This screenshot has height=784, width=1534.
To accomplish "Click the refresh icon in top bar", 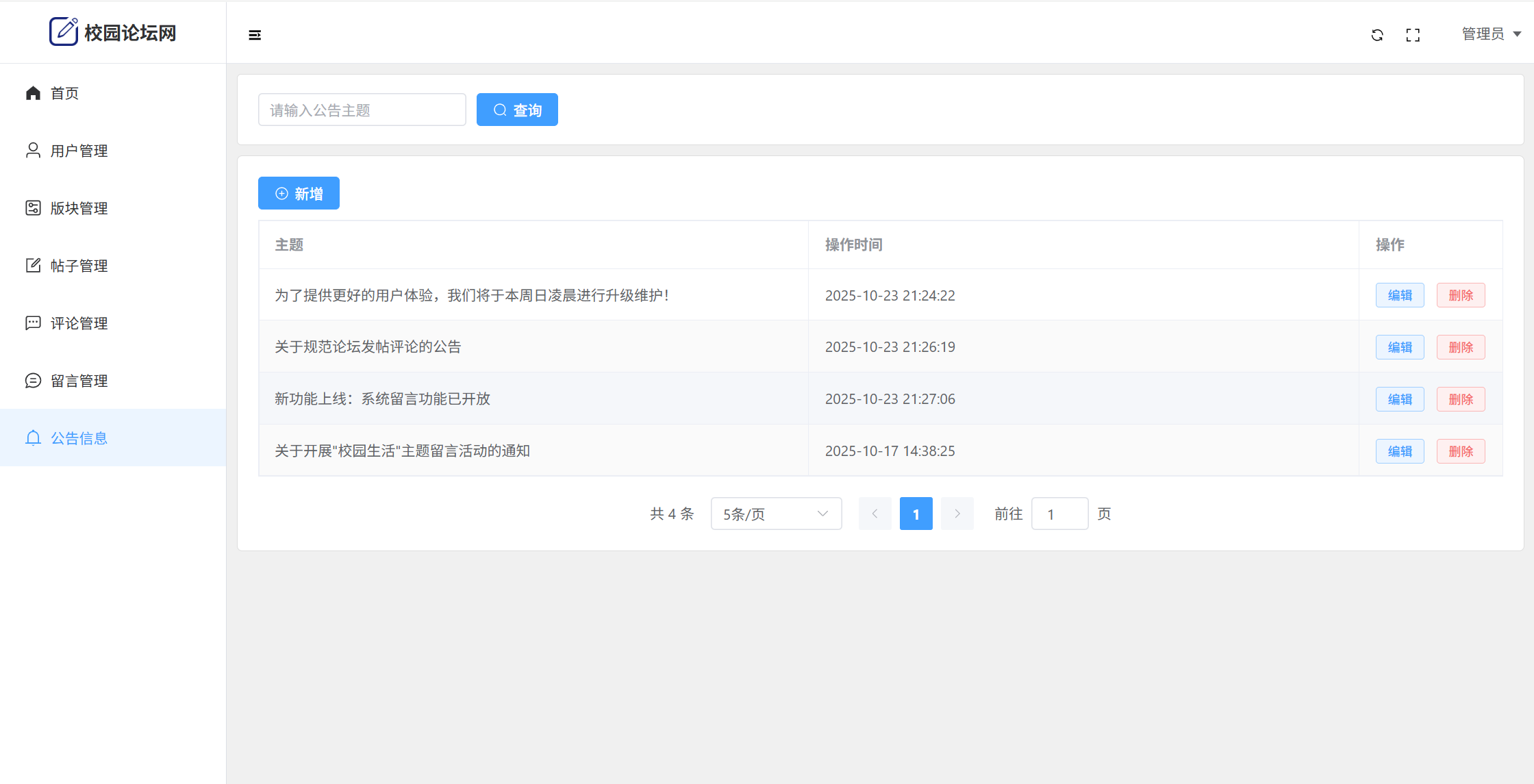I will [x=1377, y=35].
